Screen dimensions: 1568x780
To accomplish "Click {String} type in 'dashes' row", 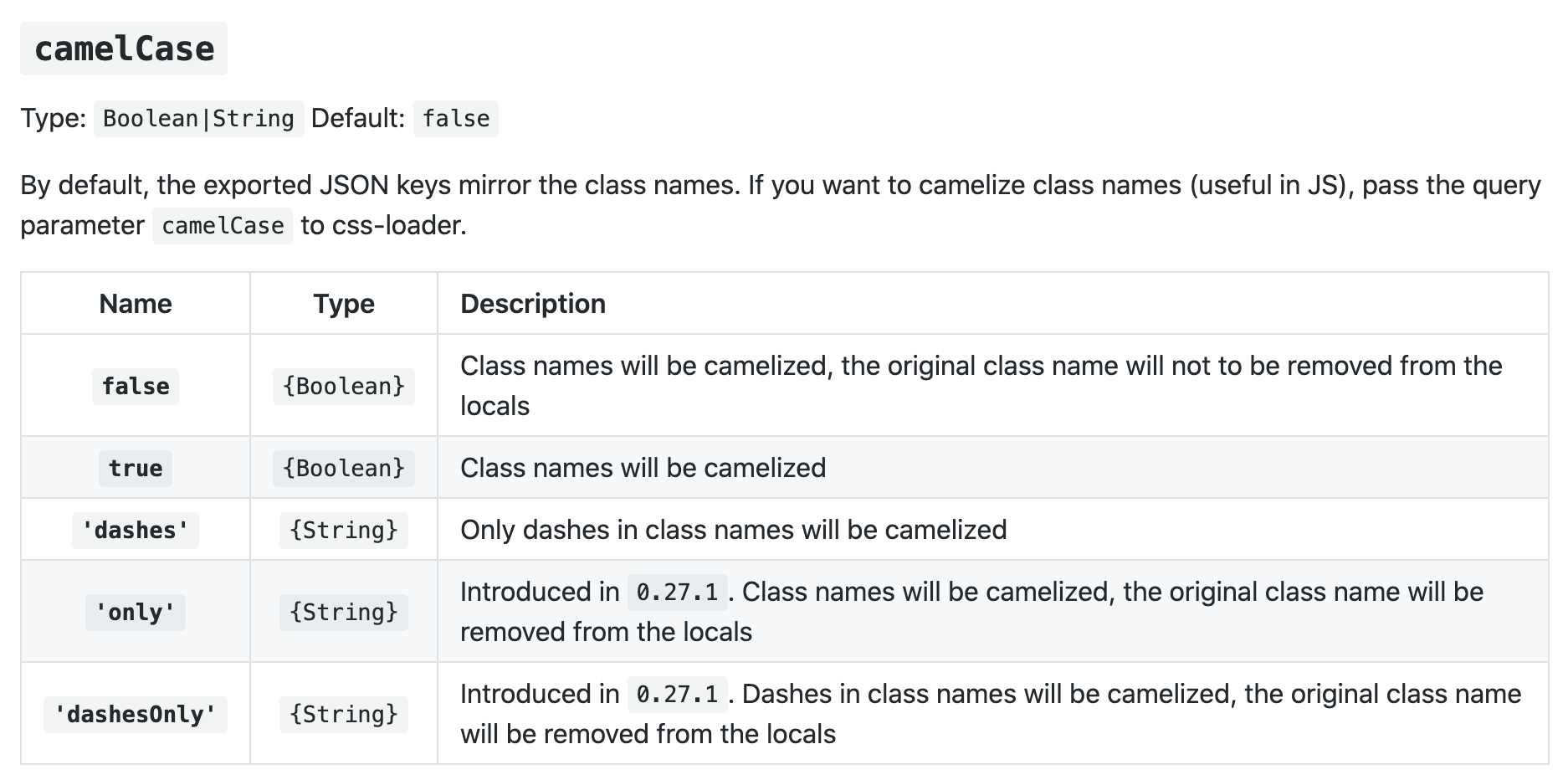I will click(x=344, y=530).
